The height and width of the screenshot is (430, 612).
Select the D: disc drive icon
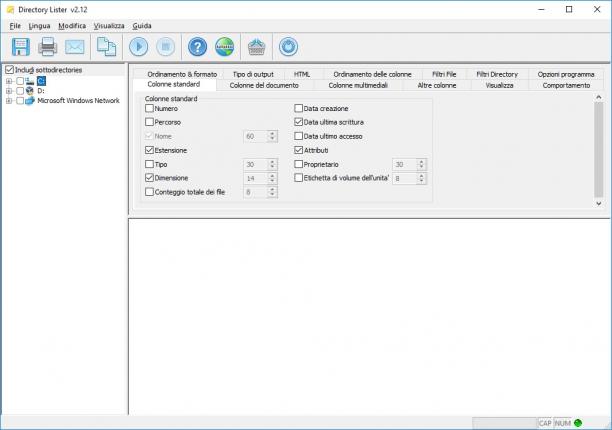coord(30,91)
